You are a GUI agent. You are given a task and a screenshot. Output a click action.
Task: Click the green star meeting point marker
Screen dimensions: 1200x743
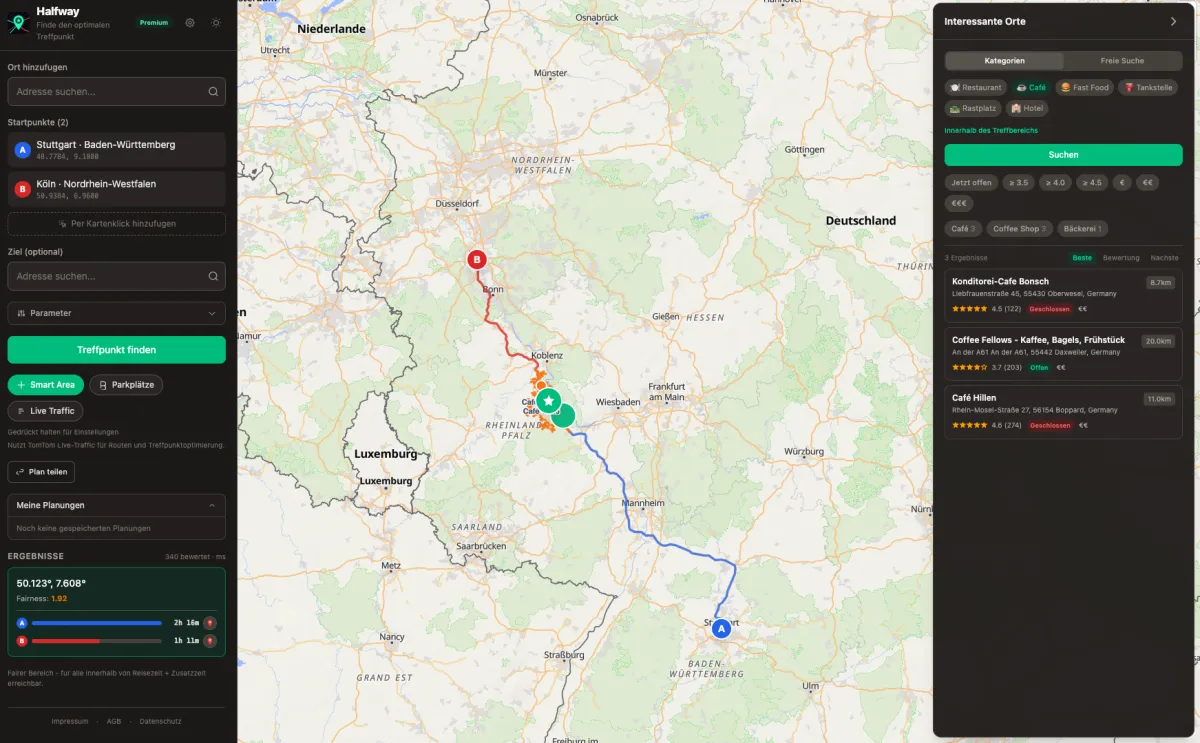pos(548,401)
